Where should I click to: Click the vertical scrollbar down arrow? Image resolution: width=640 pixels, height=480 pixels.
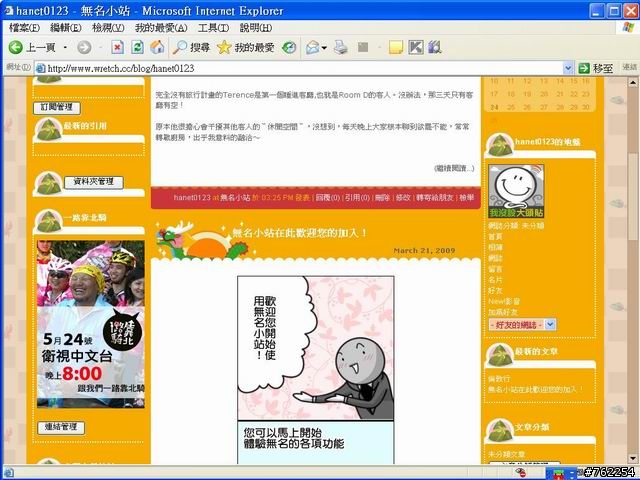pos(633,458)
